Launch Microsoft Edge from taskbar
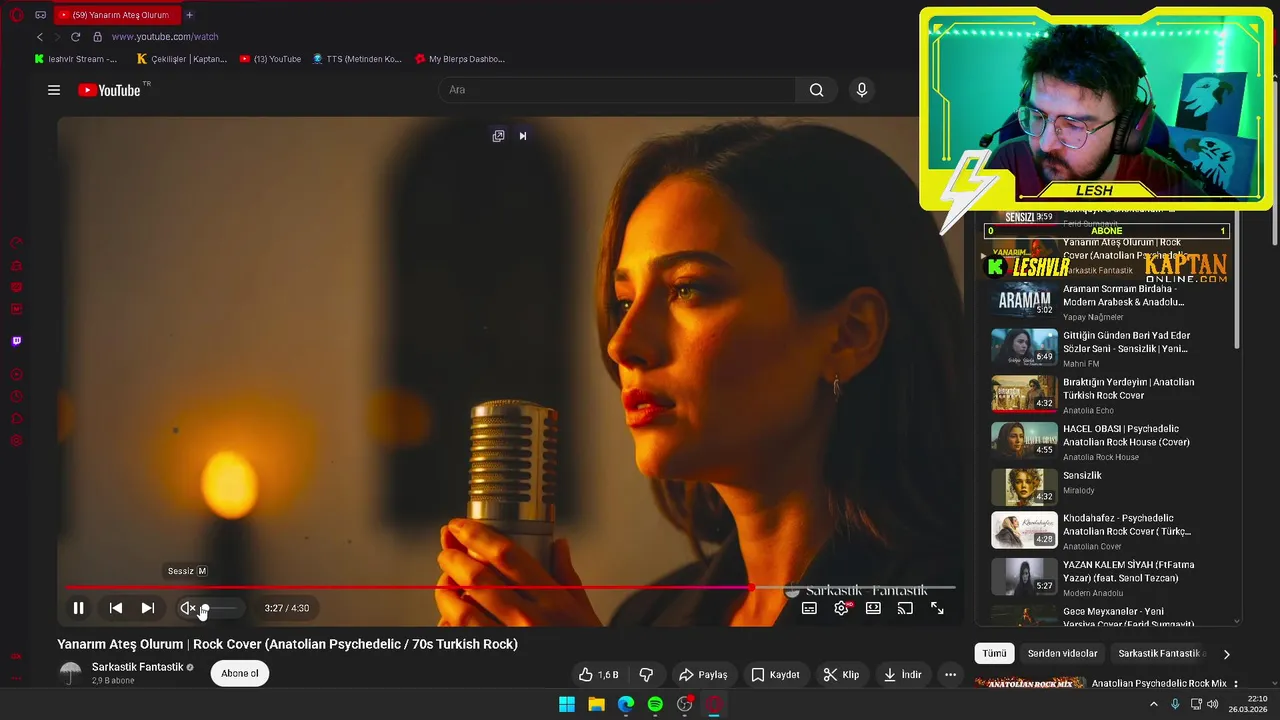The image size is (1280, 720). (x=626, y=704)
